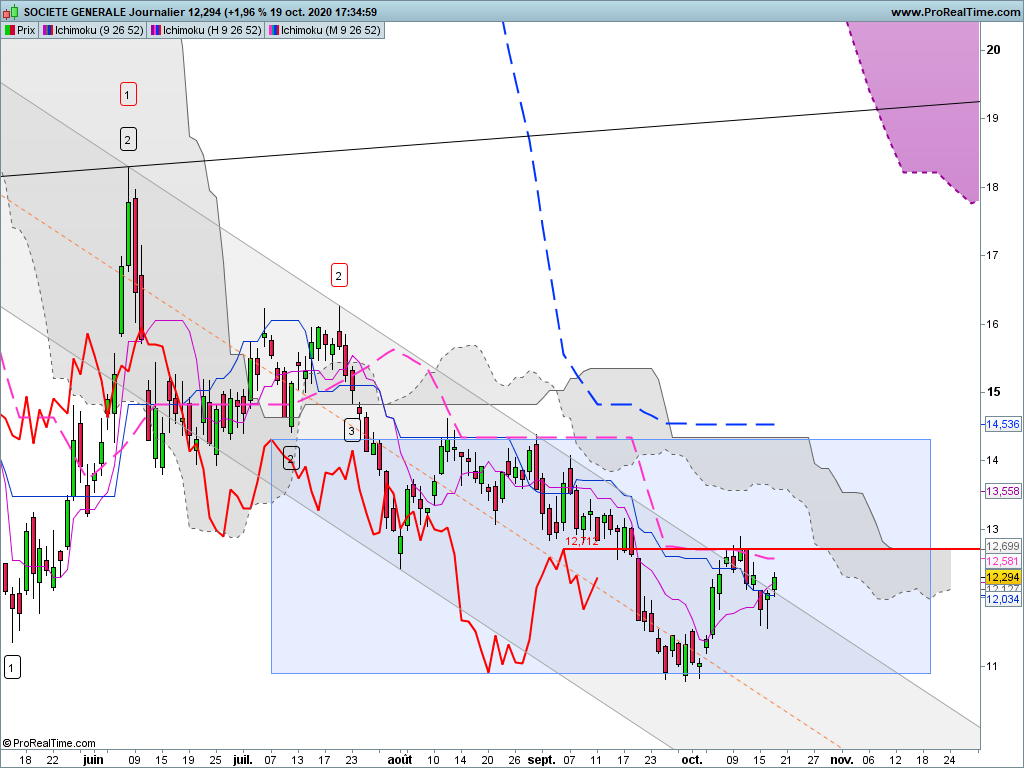Select the yellow 12,294 current price label
The image size is (1024, 768).
1002,577
